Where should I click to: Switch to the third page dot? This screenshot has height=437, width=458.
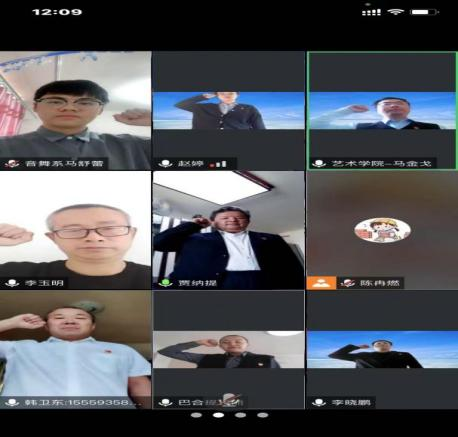[x=240, y=415]
